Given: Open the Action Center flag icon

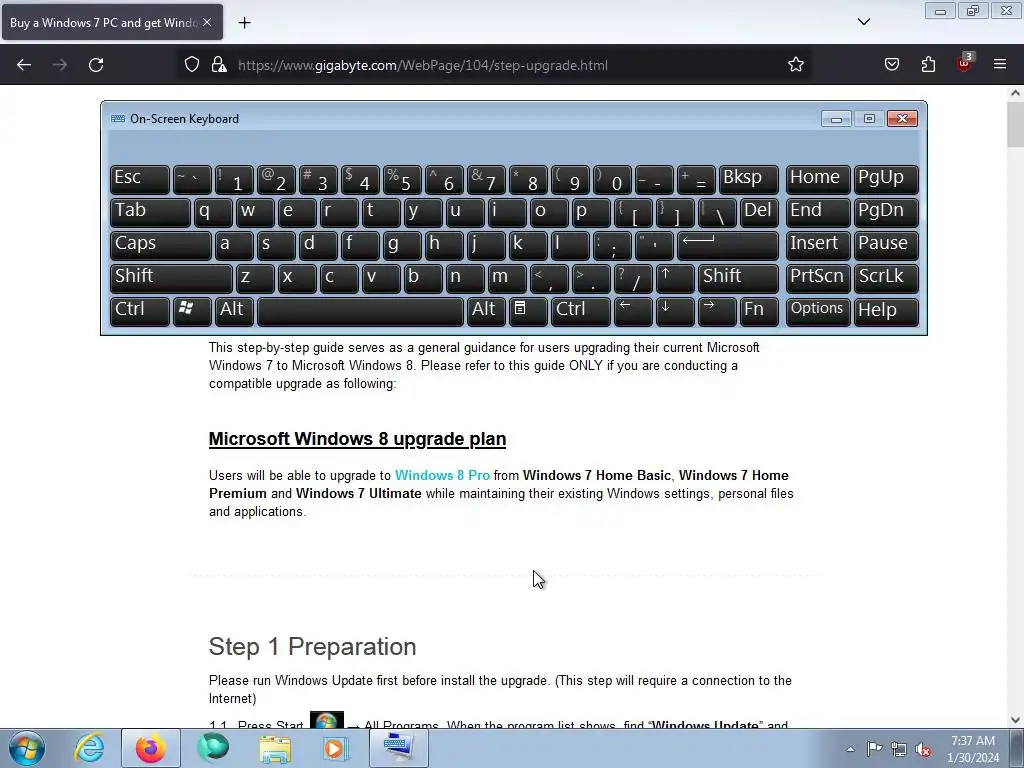Looking at the screenshot, I should point(874,749).
